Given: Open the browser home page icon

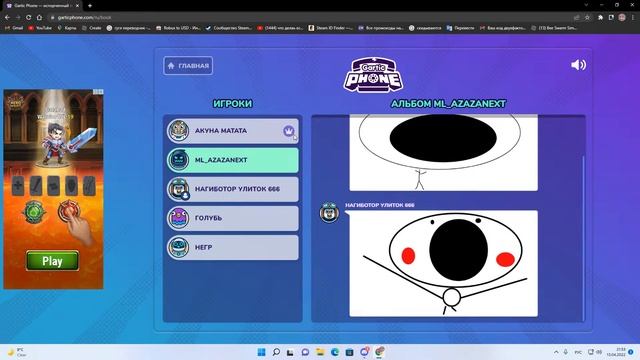Looking at the screenshot, I should coord(39,18).
